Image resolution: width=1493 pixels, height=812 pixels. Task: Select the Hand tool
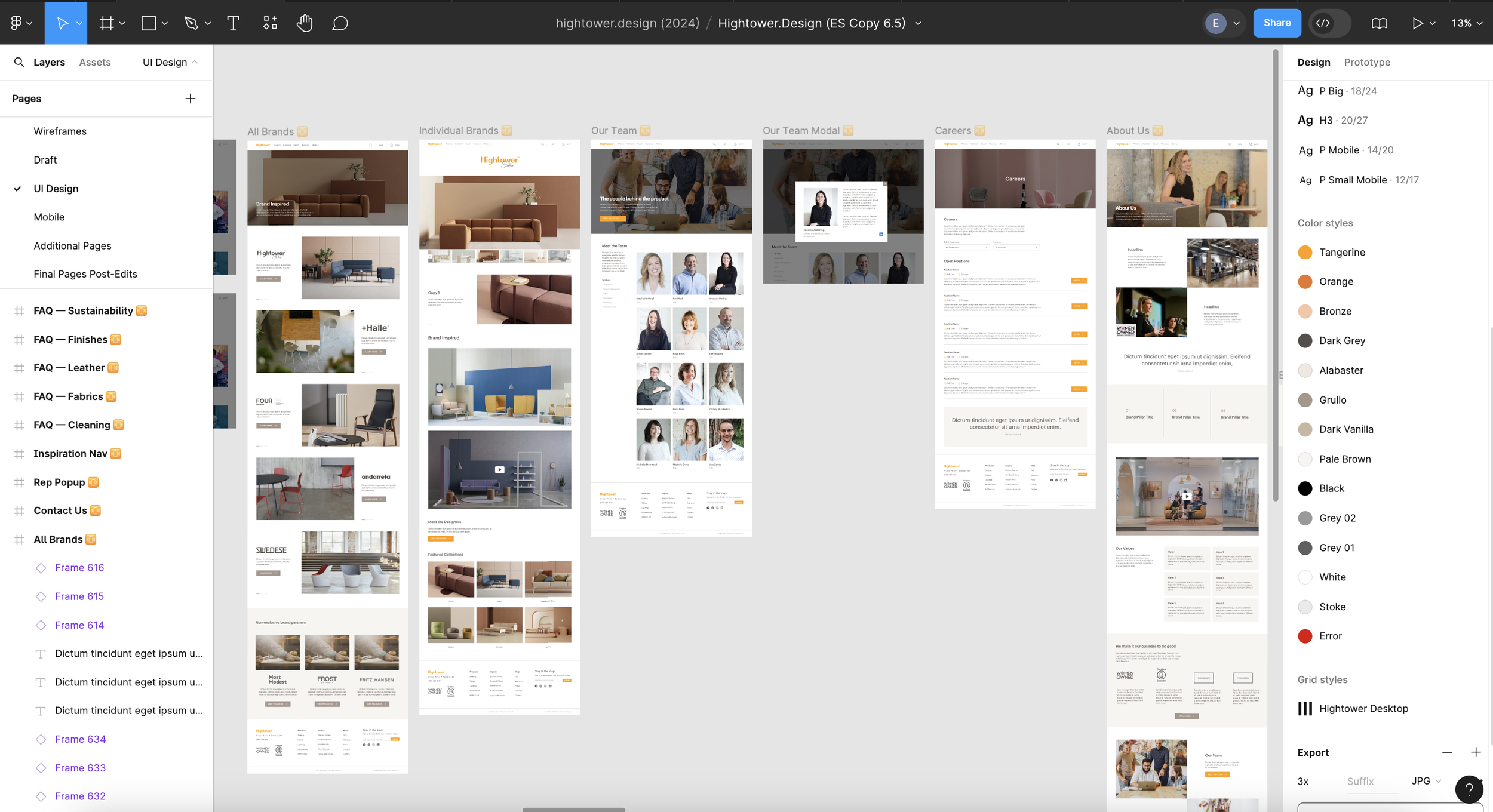pyautogui.click(x=305, y=23)
